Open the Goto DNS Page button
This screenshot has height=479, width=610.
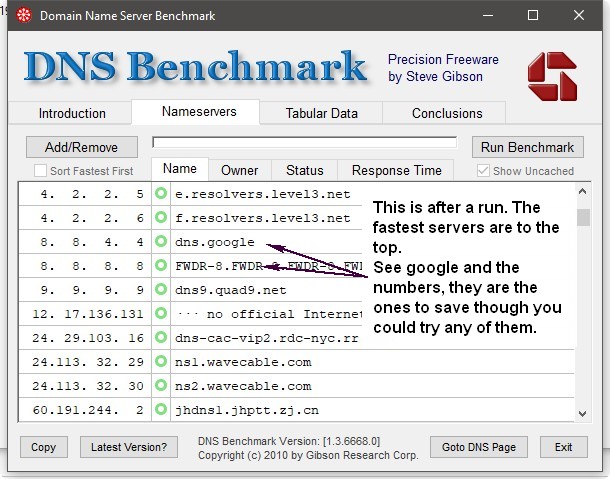(479, 447)
